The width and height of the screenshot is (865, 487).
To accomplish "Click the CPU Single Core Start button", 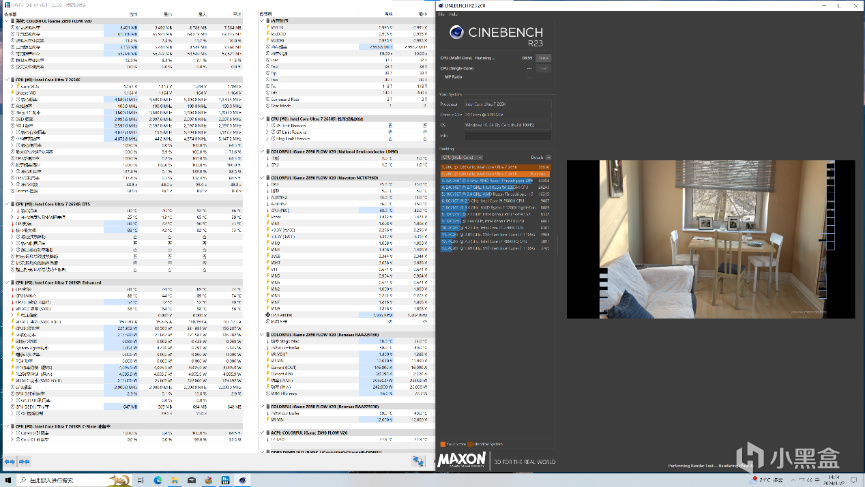I will pyautogui.click(x=543, y=68).
